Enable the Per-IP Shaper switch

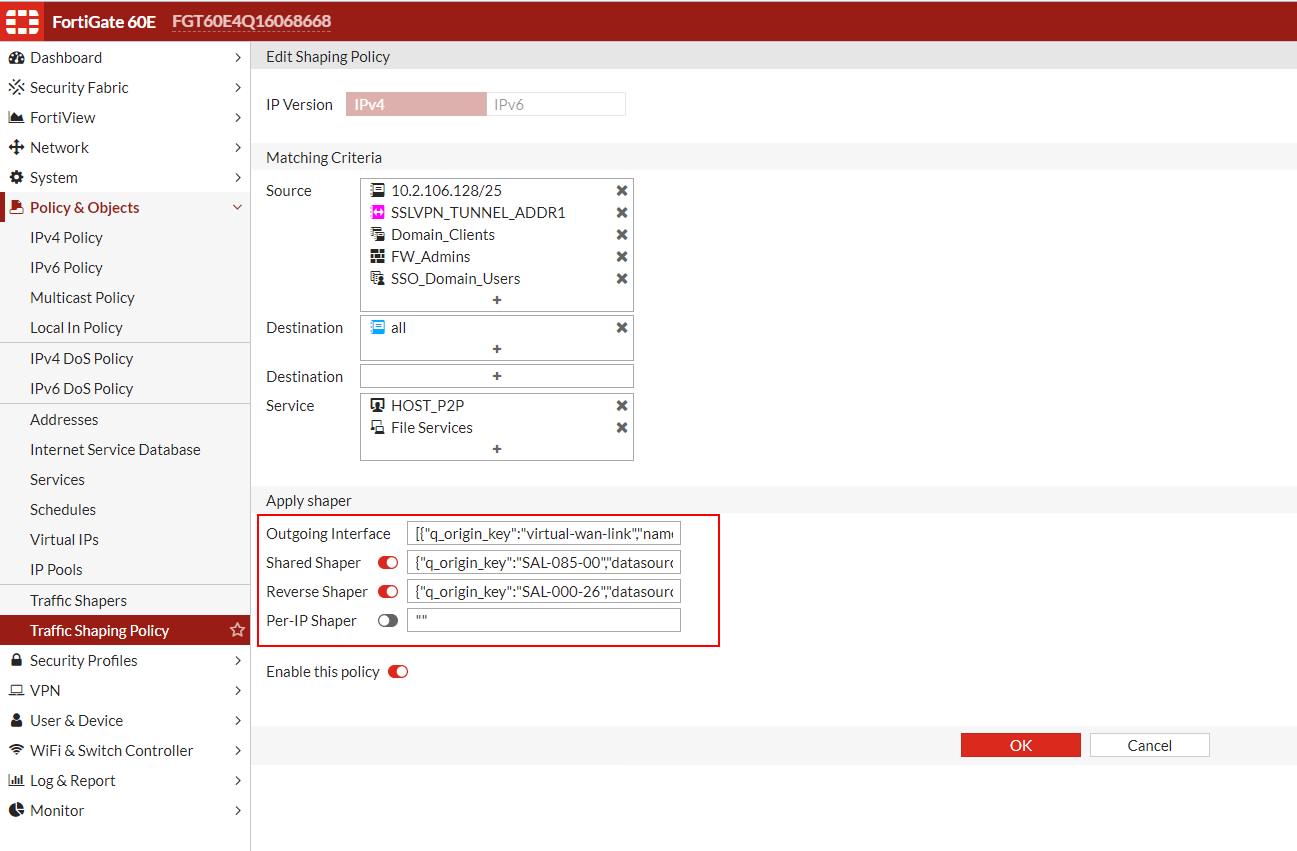point(388,621)
